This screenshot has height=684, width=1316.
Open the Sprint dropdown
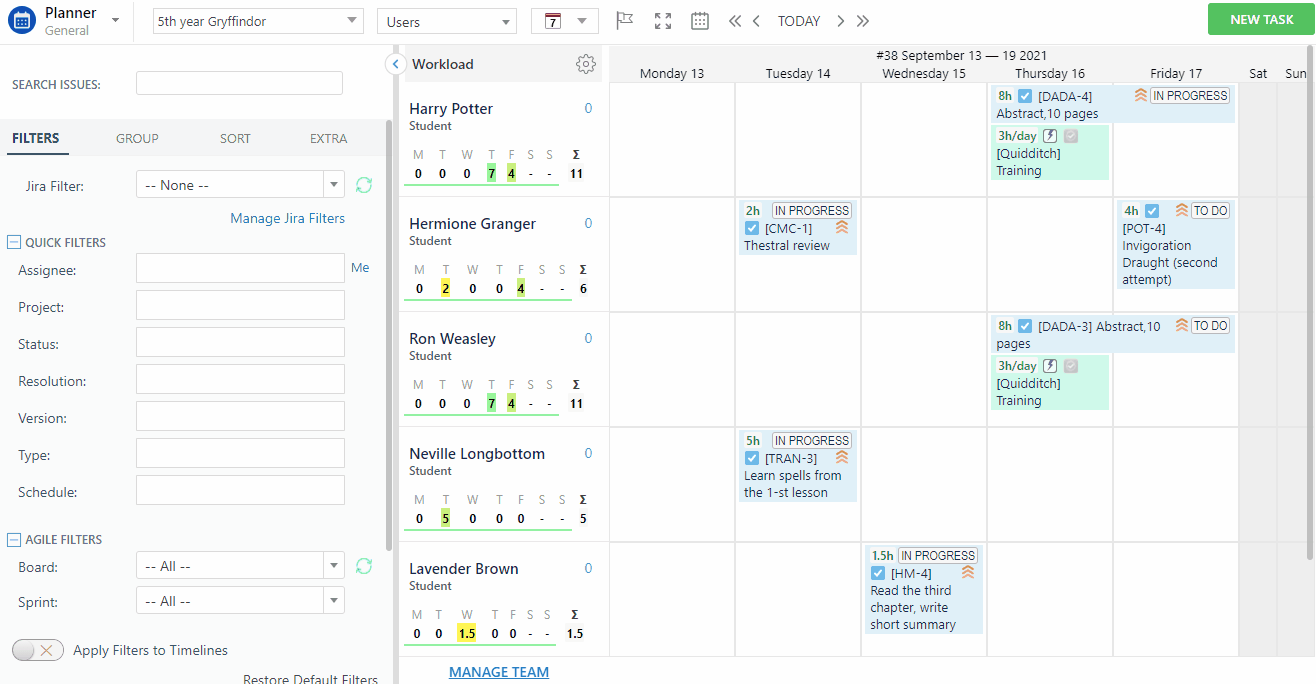pos(240,601)
